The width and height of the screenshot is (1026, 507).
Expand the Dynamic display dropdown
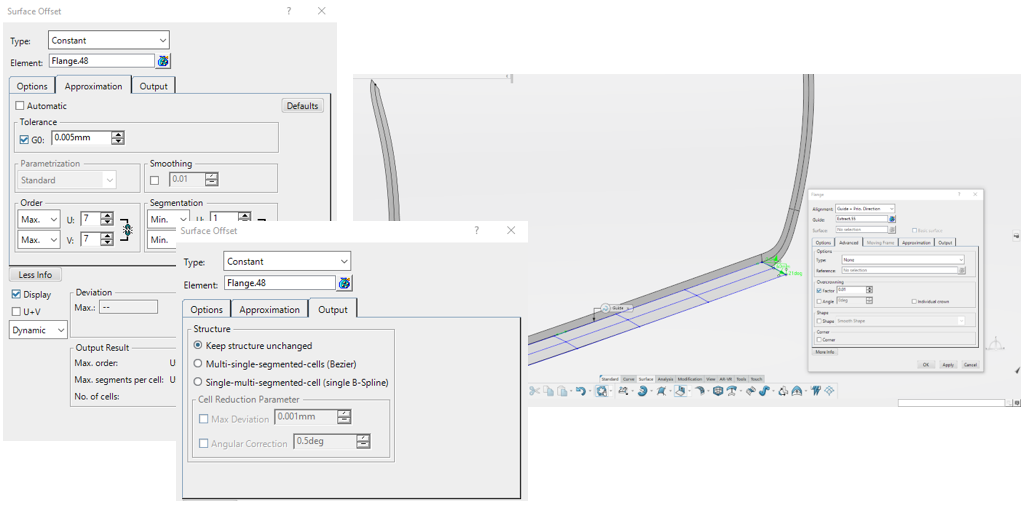[39, 330]
